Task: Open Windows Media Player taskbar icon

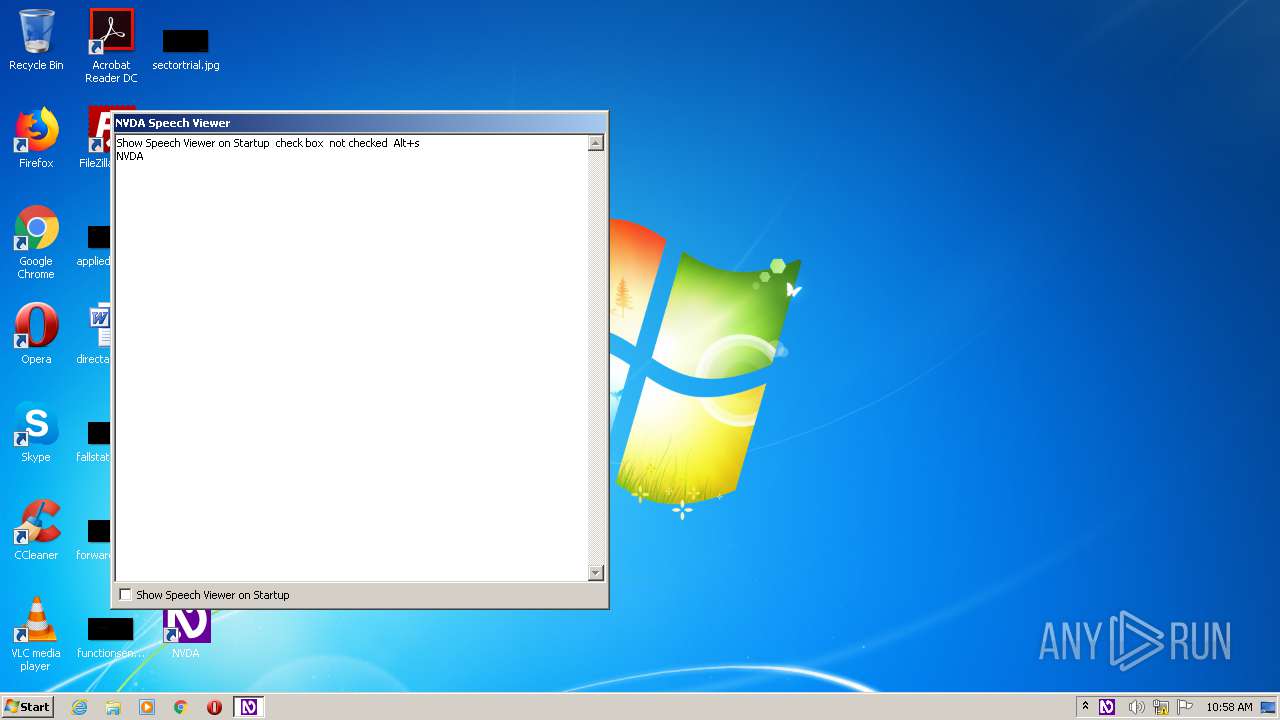Action: 147,707
